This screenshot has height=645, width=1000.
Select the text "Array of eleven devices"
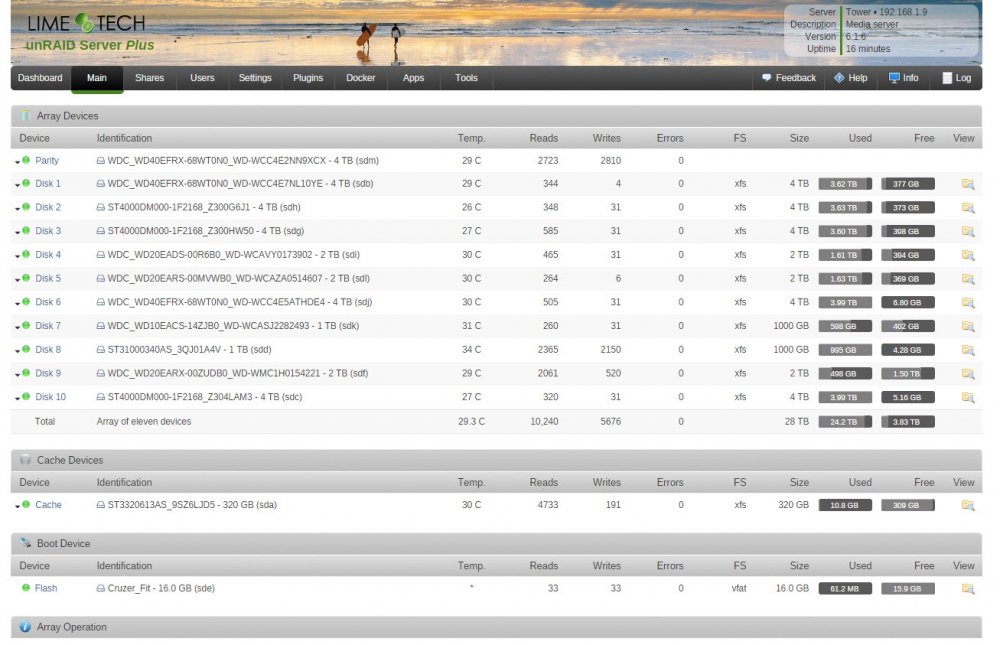(144, 422)
